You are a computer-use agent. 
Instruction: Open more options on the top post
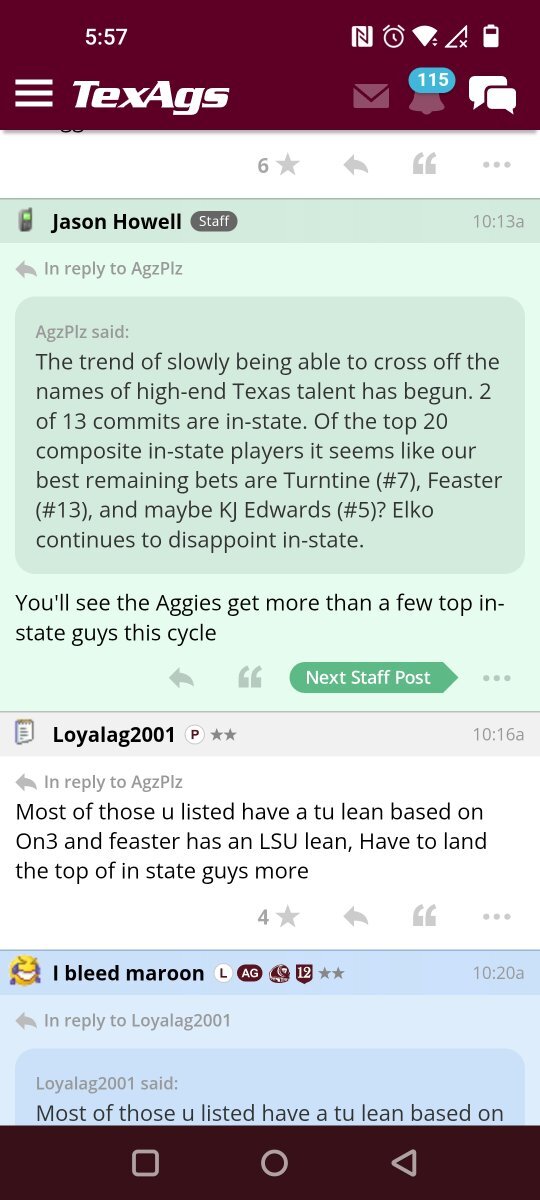(496, 165)
